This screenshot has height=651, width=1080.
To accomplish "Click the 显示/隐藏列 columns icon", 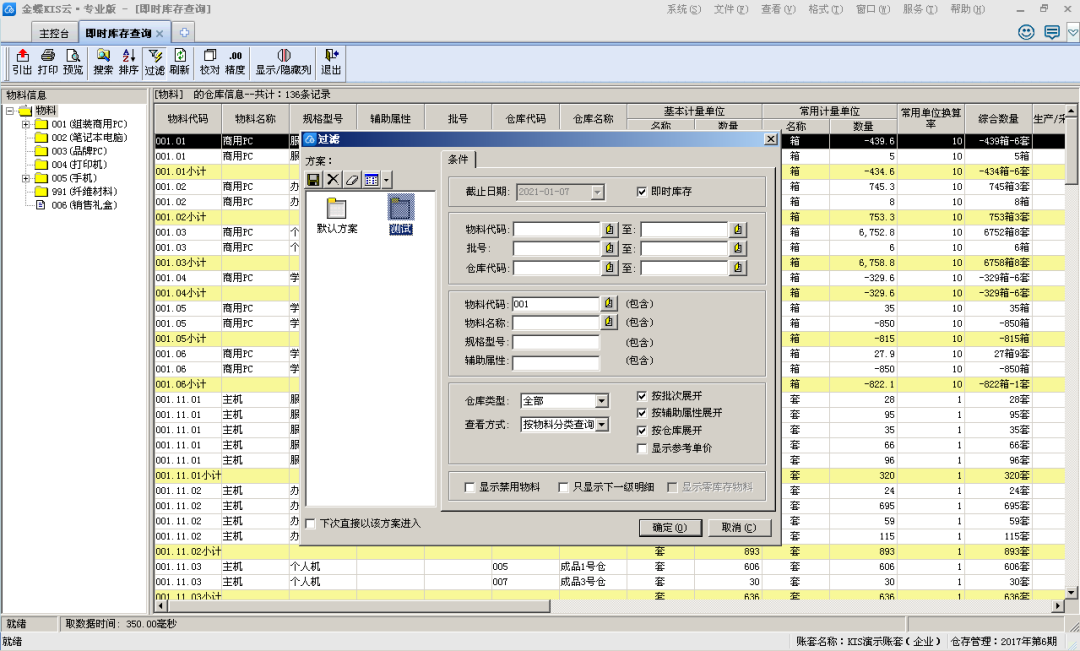I will (283, 62).
